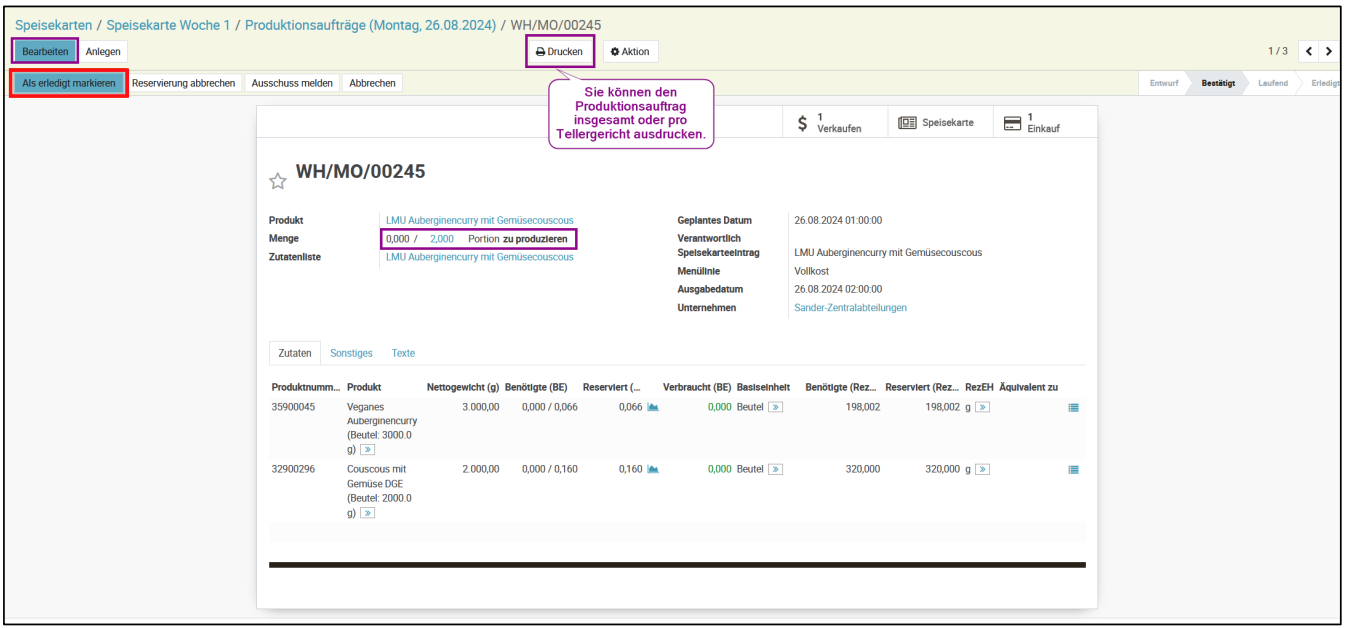Go to the next record arrow

(x=1328, y=51)
